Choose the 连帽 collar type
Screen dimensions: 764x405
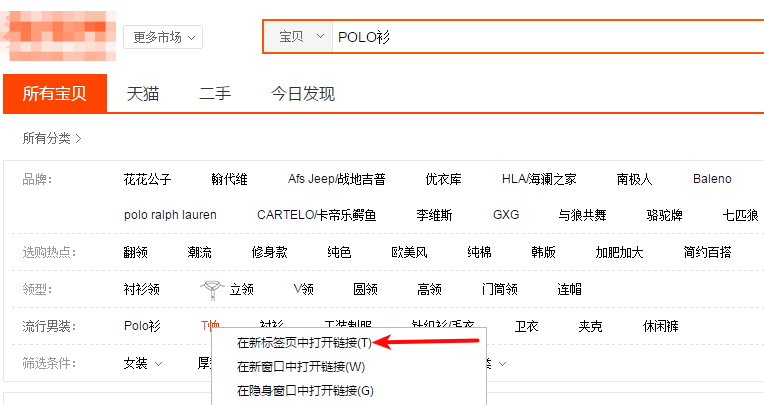(x=570, y=289)
